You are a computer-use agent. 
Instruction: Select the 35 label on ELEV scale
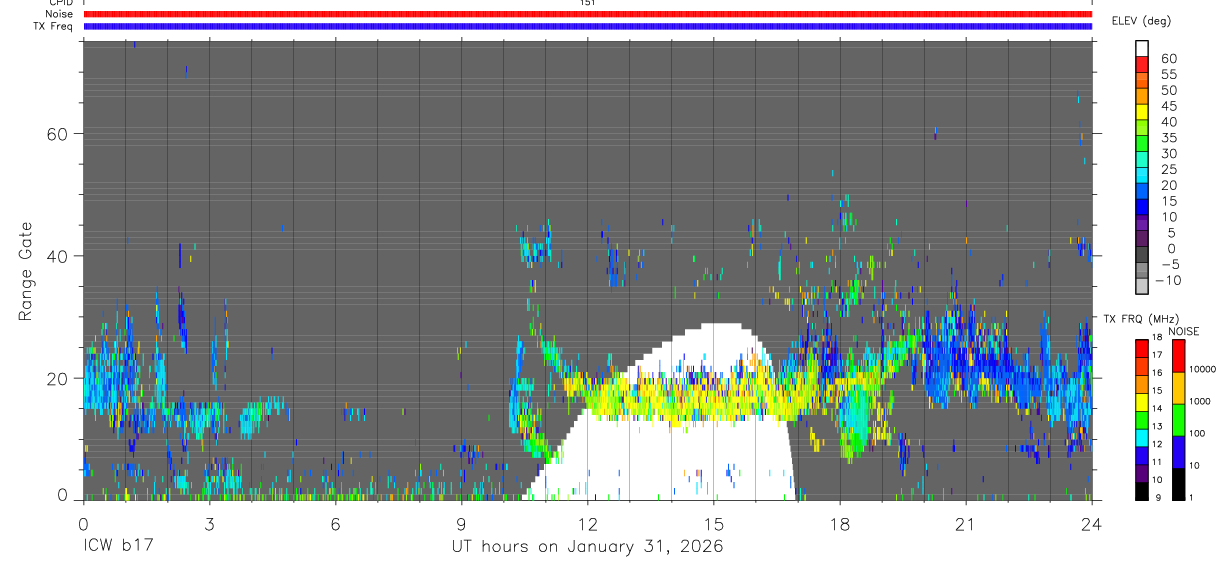click(x=1168, y=138)
